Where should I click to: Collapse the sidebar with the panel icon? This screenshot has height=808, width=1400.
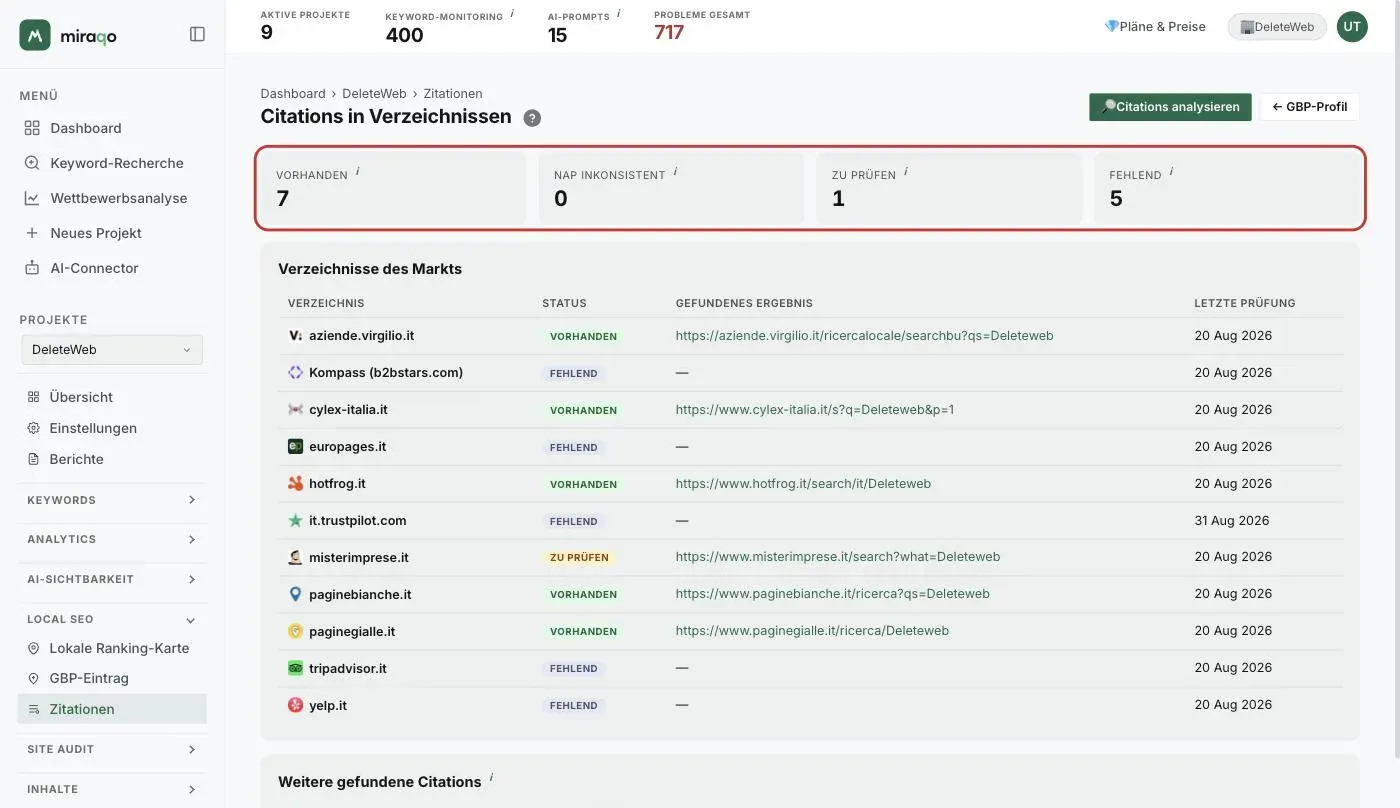coord(197,34)
